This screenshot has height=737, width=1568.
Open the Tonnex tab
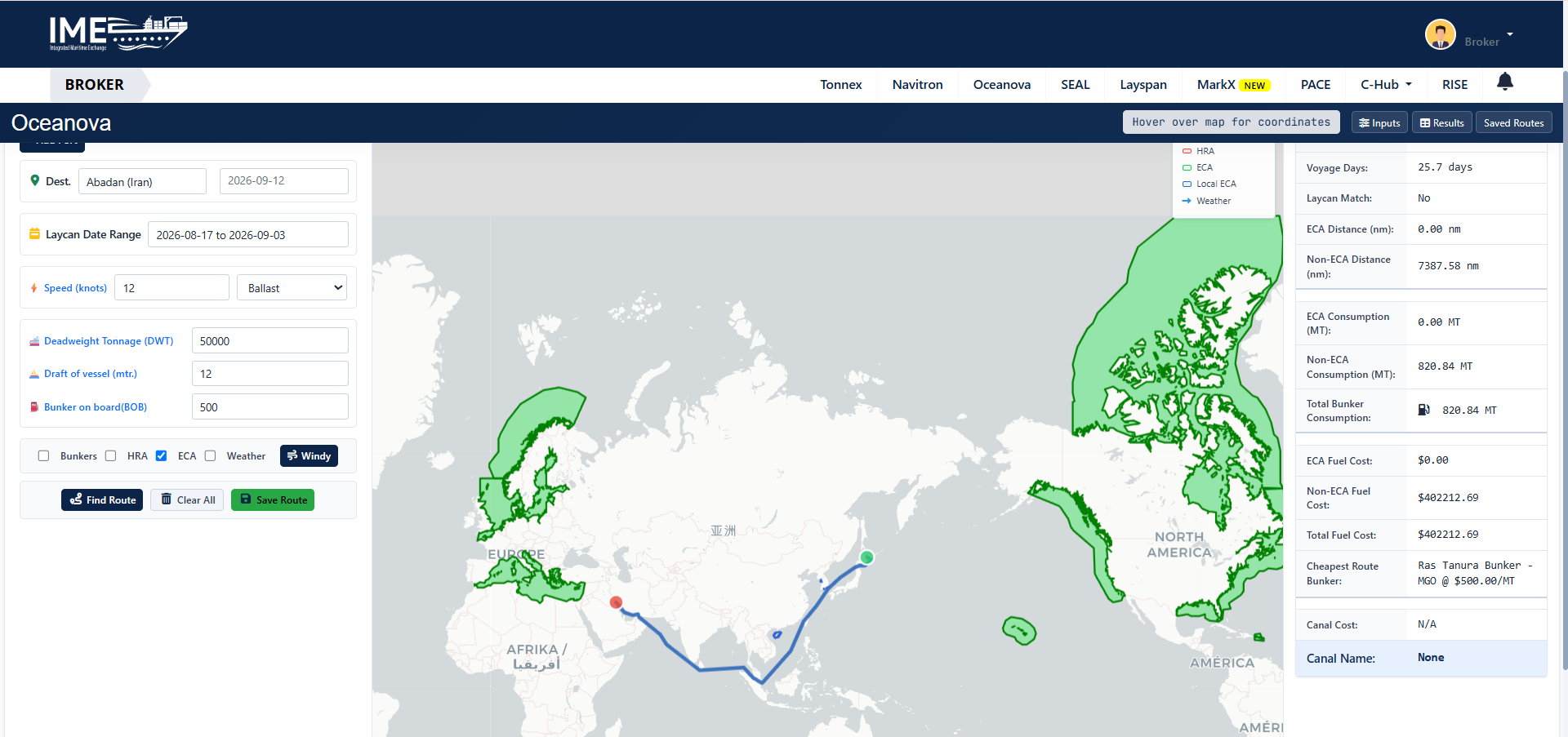[840, 84]
